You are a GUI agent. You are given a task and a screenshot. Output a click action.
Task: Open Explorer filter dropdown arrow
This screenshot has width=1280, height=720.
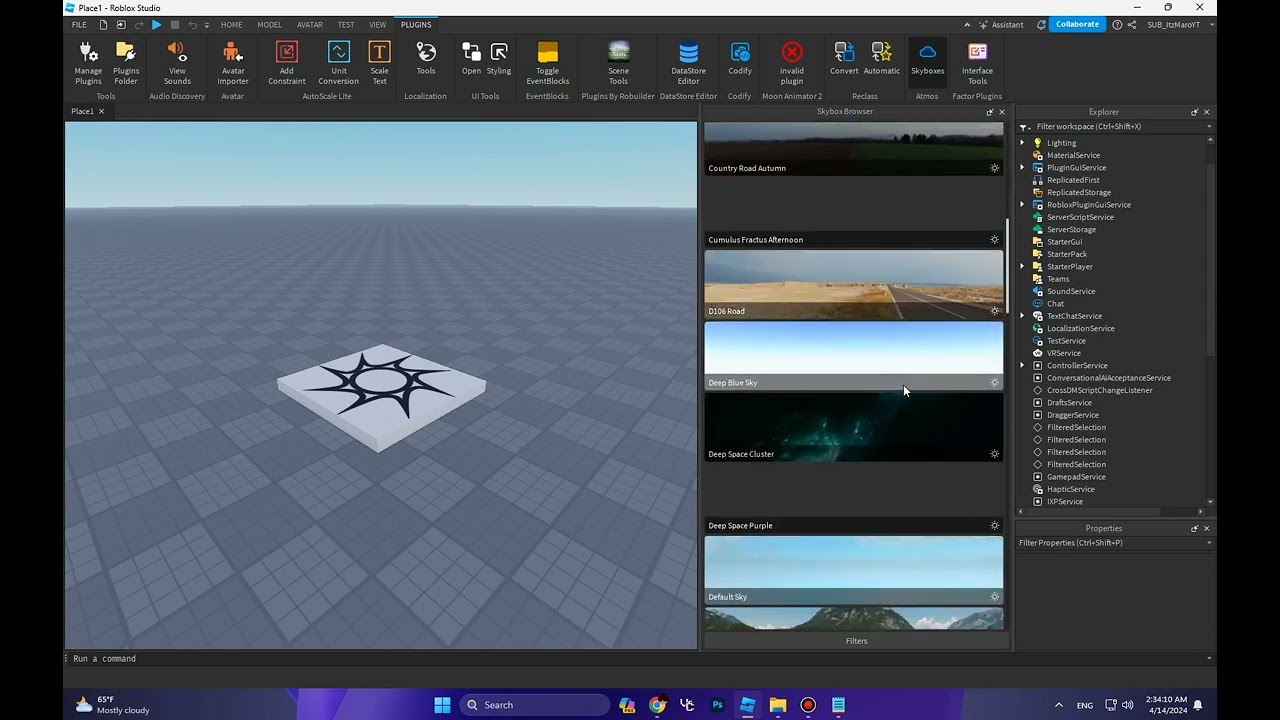(1209, 127)
